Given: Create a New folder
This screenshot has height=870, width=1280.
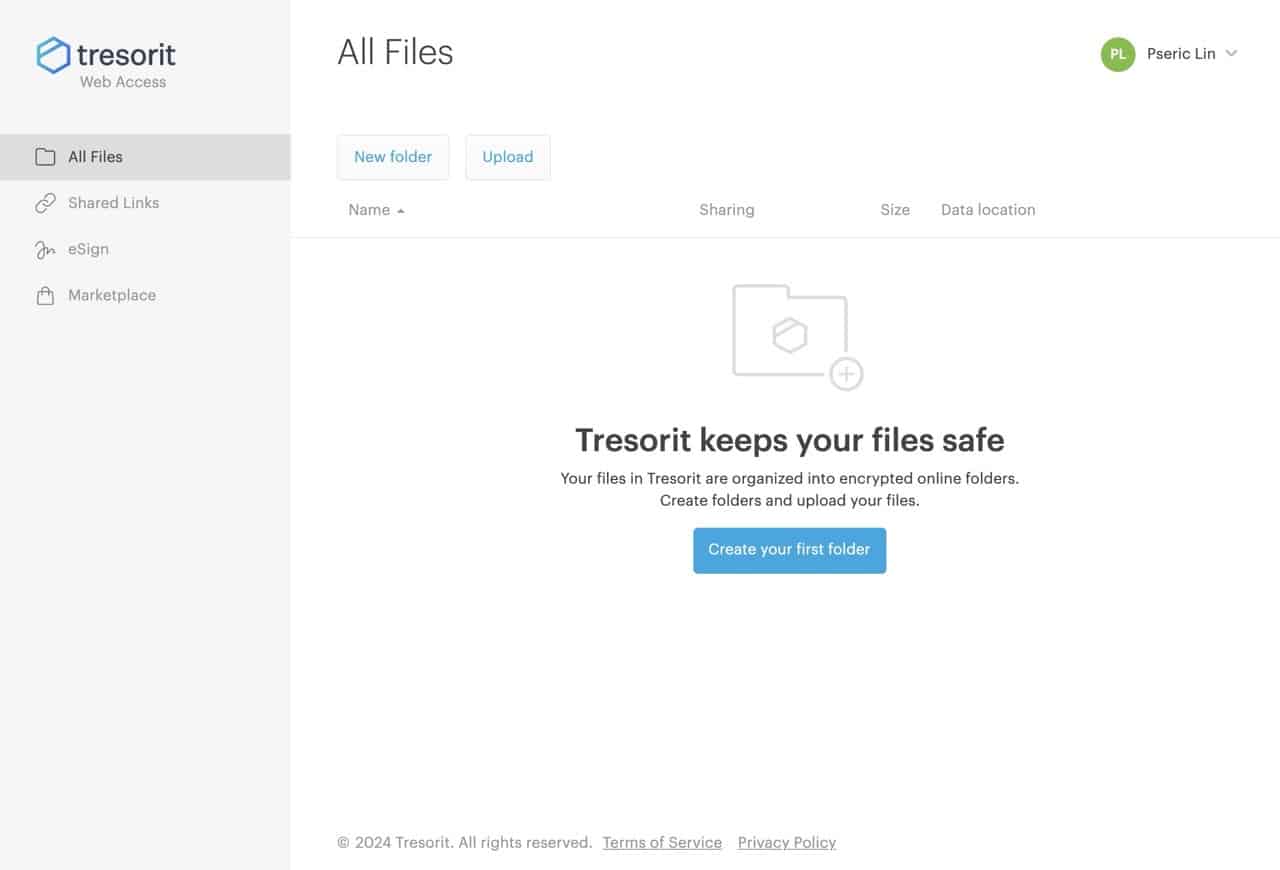Looking at the screenshot, I should (393, 157).
